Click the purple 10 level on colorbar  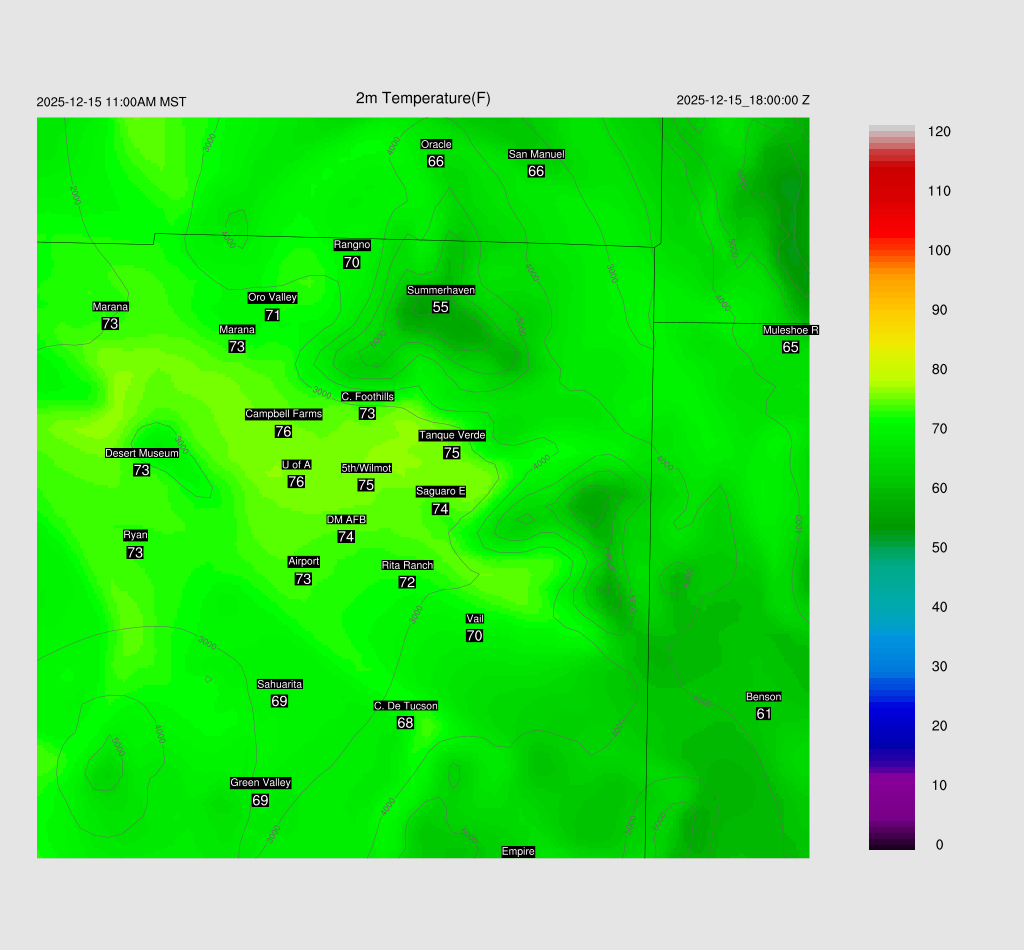(892, 785)
